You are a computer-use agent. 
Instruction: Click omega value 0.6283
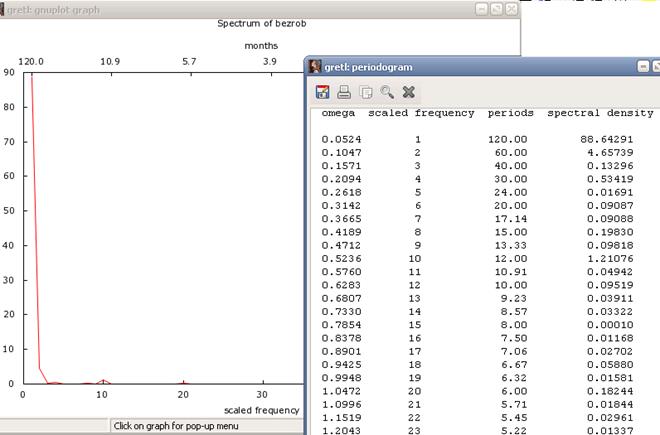click(341, 285)
